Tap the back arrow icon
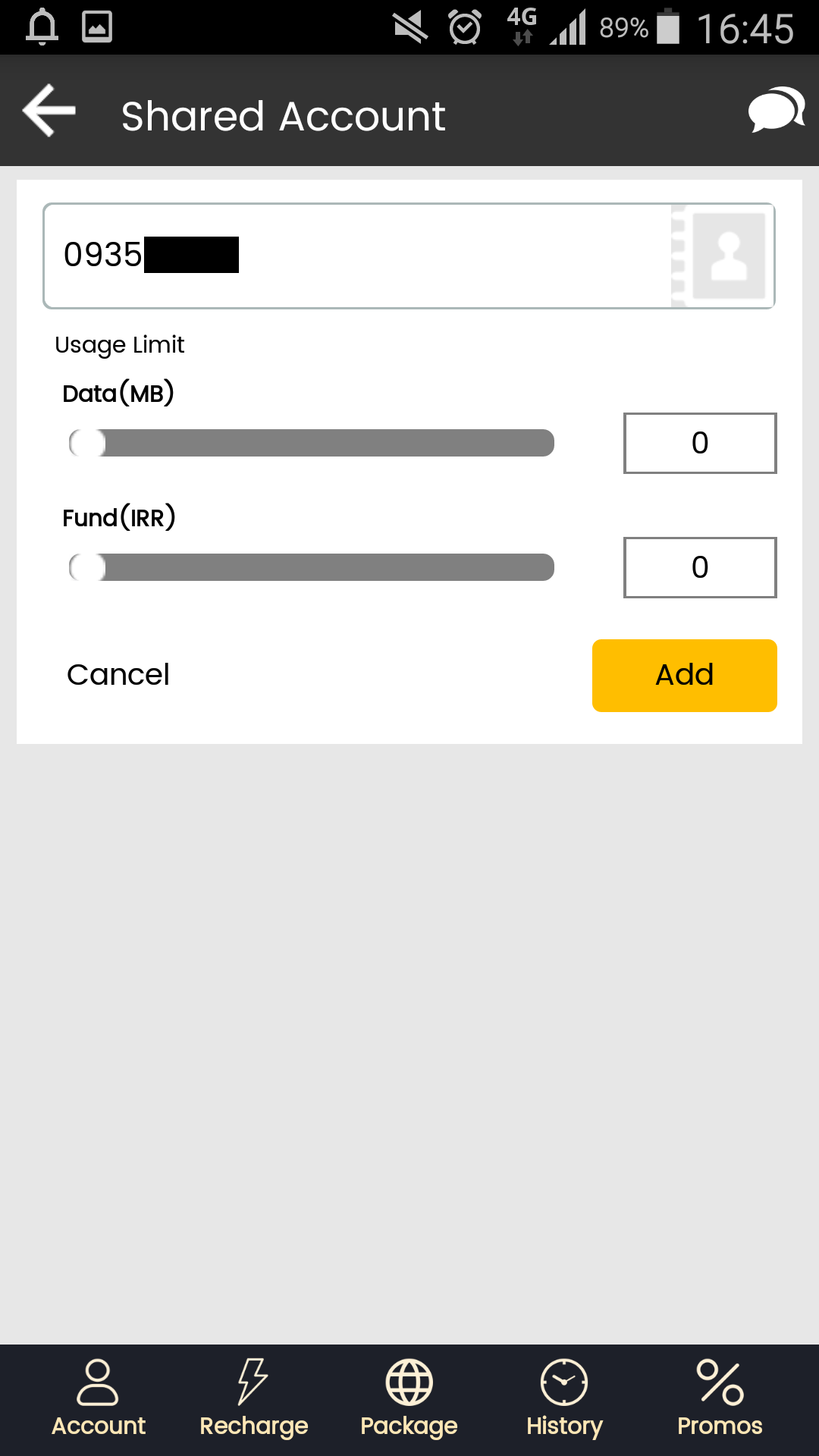 pos(50,111)
